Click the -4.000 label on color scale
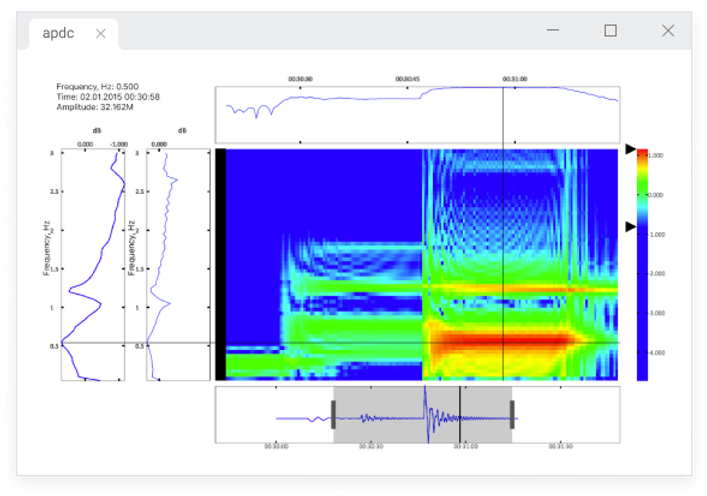707x496 pixels. pos(656,353)
